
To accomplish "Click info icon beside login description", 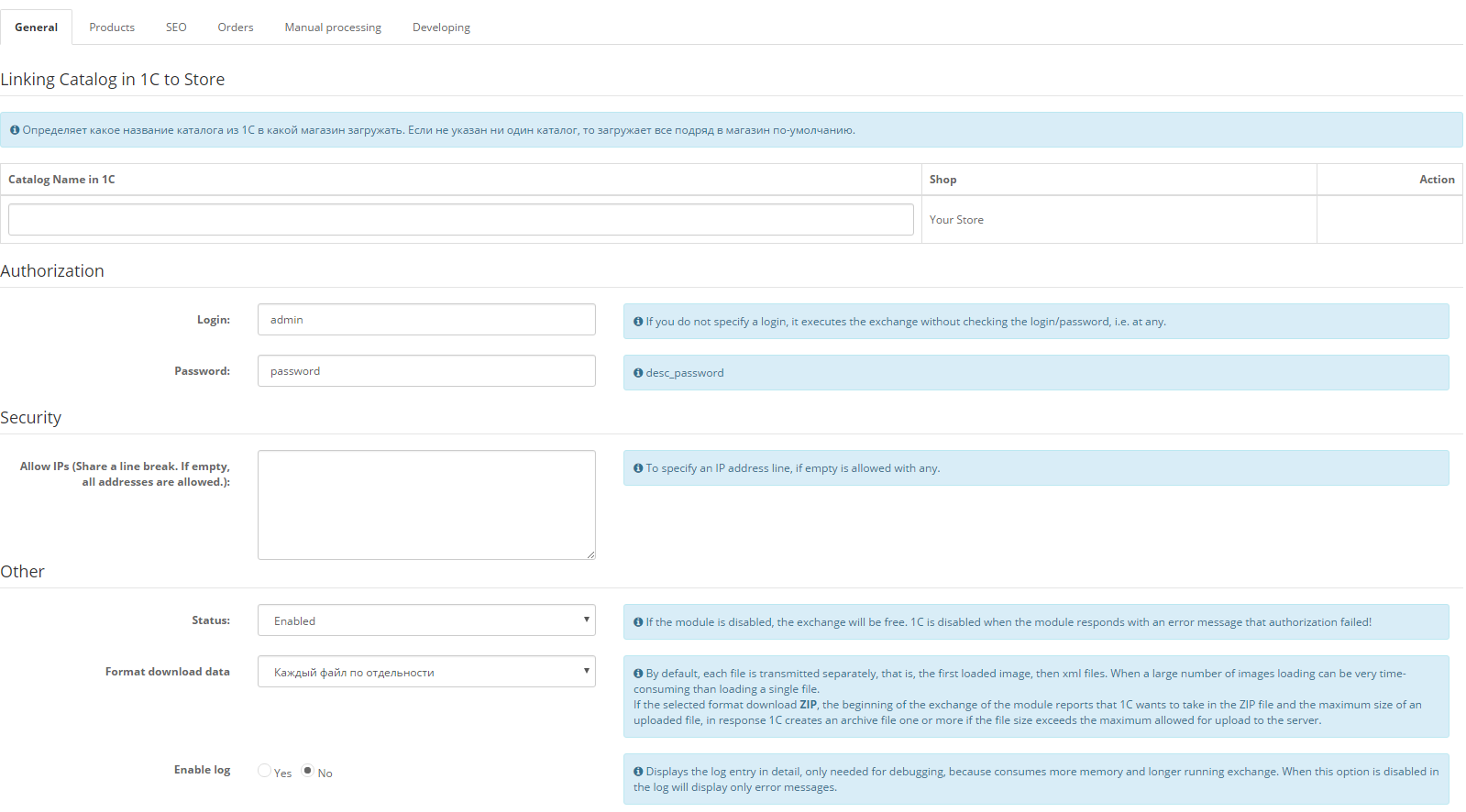I will pos(638,322).
